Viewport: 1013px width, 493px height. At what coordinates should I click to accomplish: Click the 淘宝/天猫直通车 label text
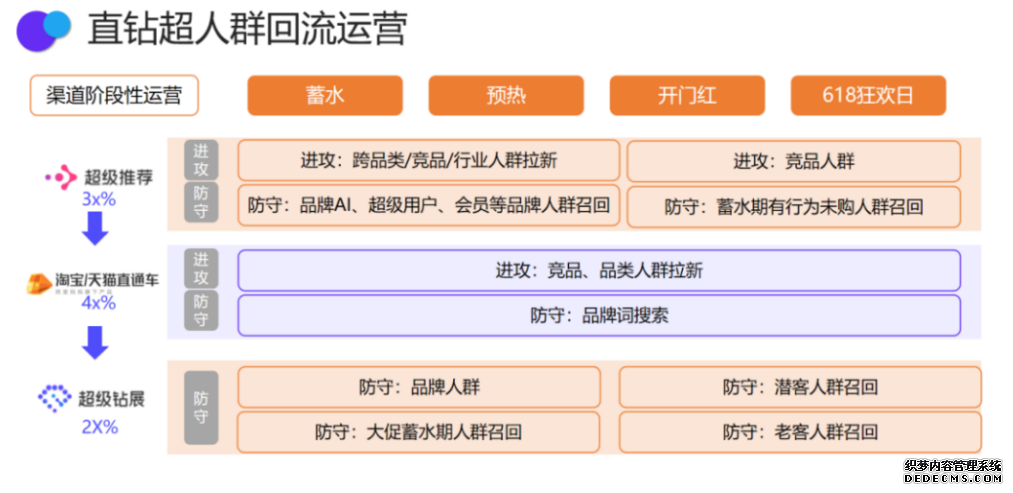pyautogui.click(x=107, y=281)
